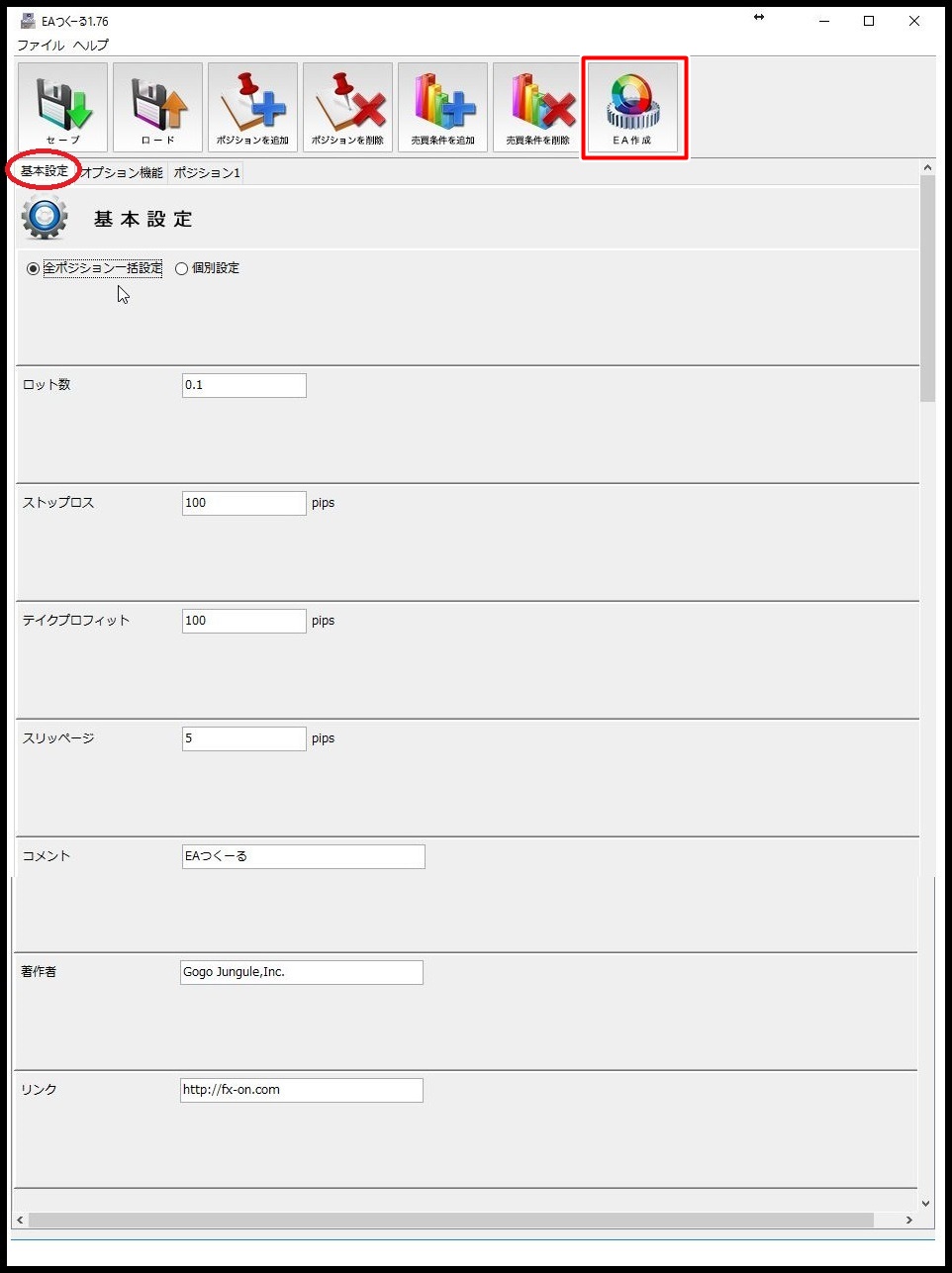Open the ファイル menu
This screenshot has width=952, height=1273.
[x=41, y=46]
